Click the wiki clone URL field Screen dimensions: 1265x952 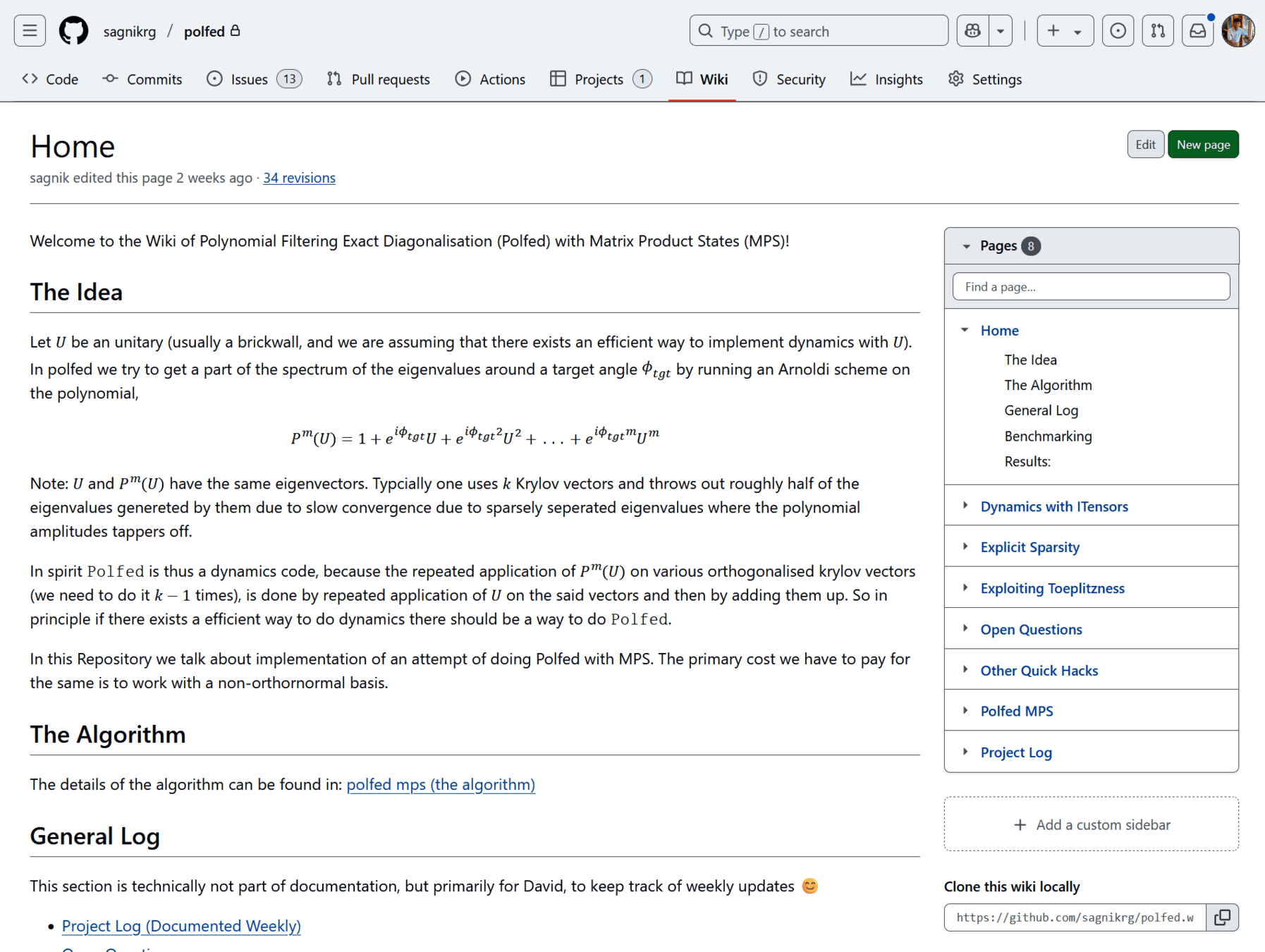(x=1075, y=917)
